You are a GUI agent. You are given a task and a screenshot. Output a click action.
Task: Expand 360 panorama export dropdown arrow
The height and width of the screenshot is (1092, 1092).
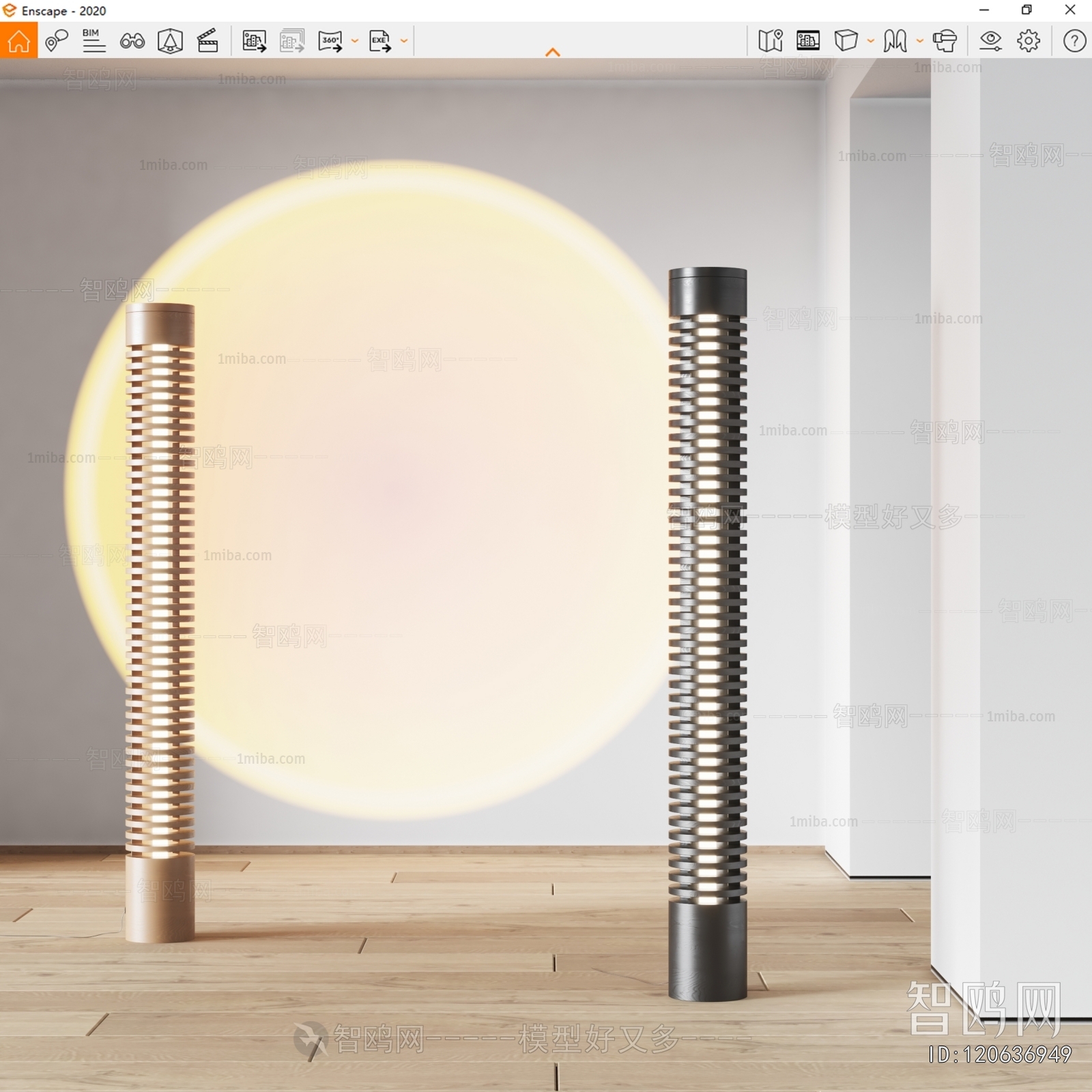355,41
